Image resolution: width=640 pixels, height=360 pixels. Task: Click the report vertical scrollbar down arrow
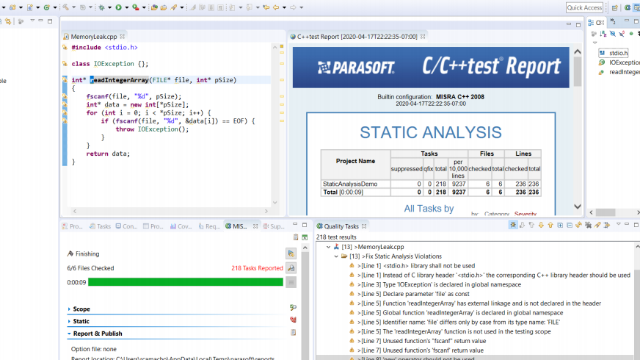tap(577, 207)
